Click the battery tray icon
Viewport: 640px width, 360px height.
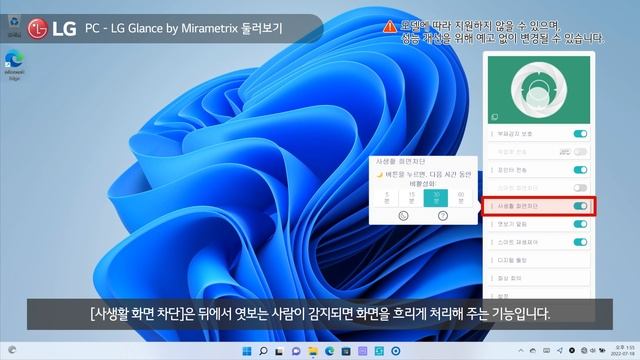click(x=602, y=351)
